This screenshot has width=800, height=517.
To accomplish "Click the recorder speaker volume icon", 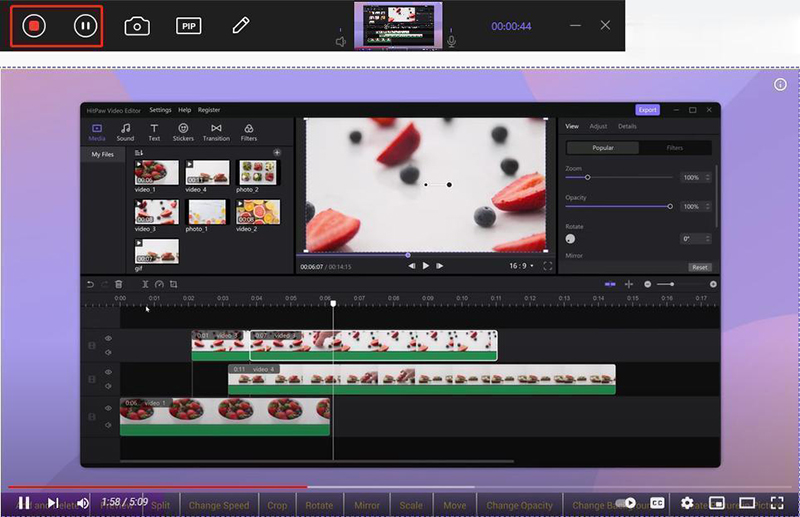I will [x=341, y=42].
